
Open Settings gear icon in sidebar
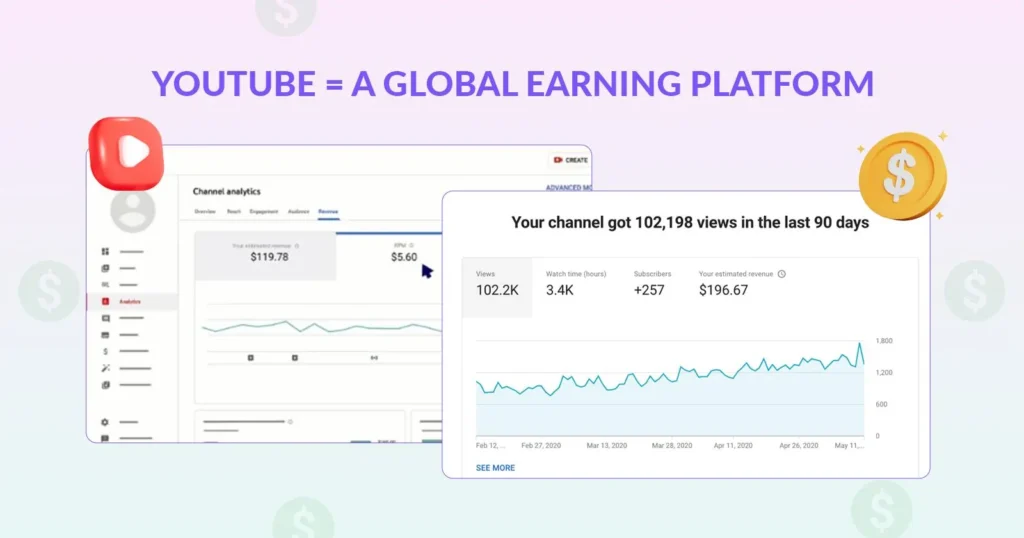tap(105, 422)
